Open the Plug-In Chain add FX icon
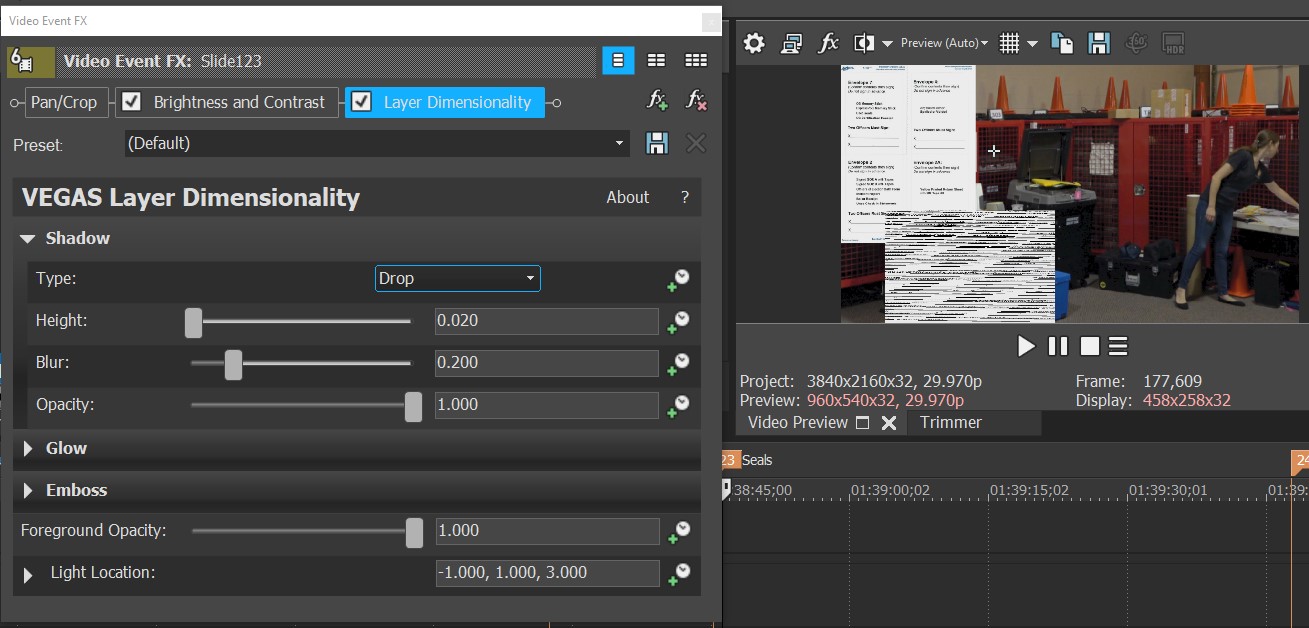The height and width of the screenshot is (628, 1309). pyautogui.click(x=657, y=100)
